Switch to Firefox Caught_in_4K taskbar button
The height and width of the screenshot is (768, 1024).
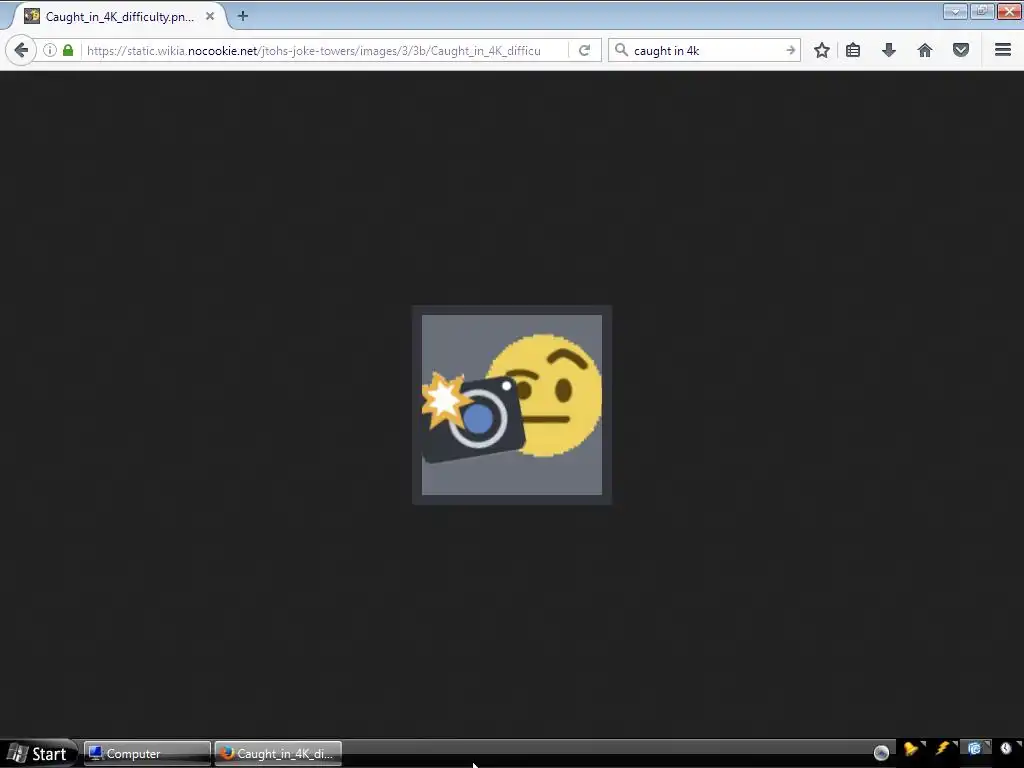pyautogui.click(x=278, y=754)
